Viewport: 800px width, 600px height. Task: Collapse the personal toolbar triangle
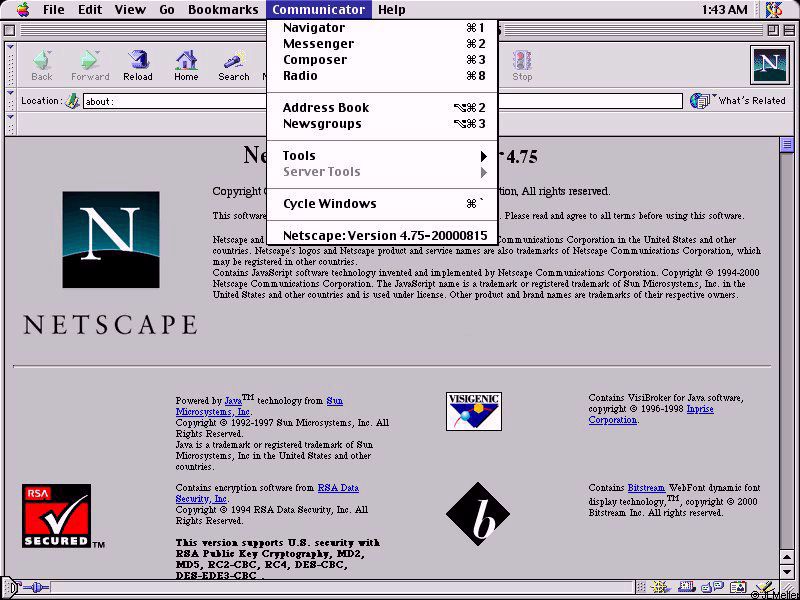(11, 117)
